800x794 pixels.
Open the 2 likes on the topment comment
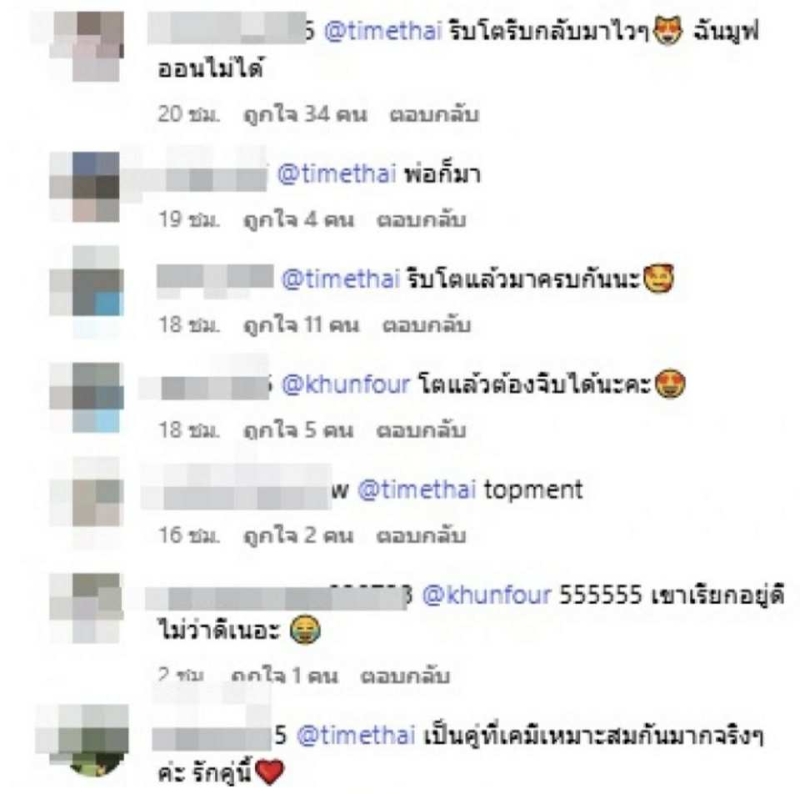(298, 536)
